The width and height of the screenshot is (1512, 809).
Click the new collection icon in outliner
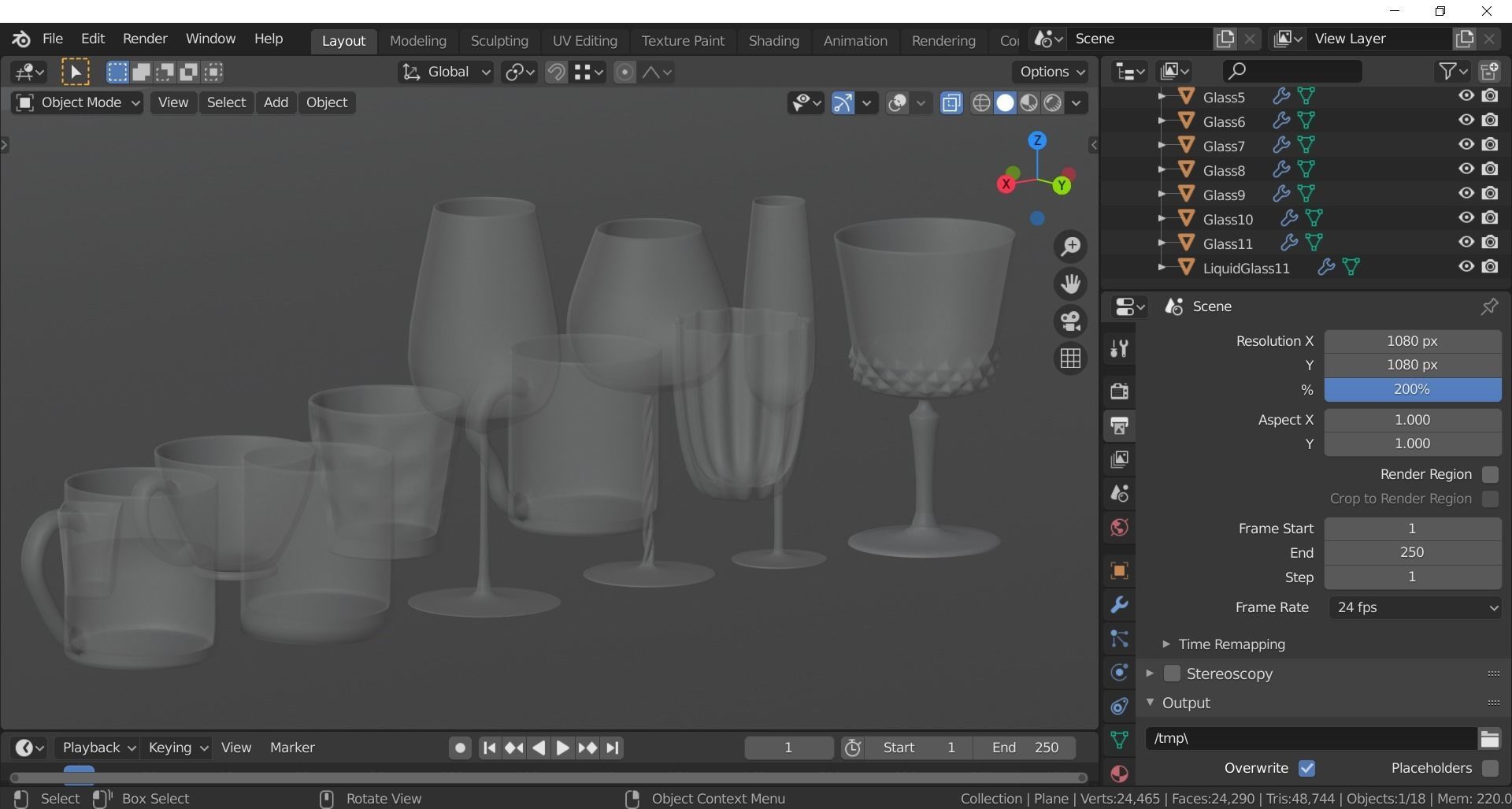click(x=1489, y=72)
